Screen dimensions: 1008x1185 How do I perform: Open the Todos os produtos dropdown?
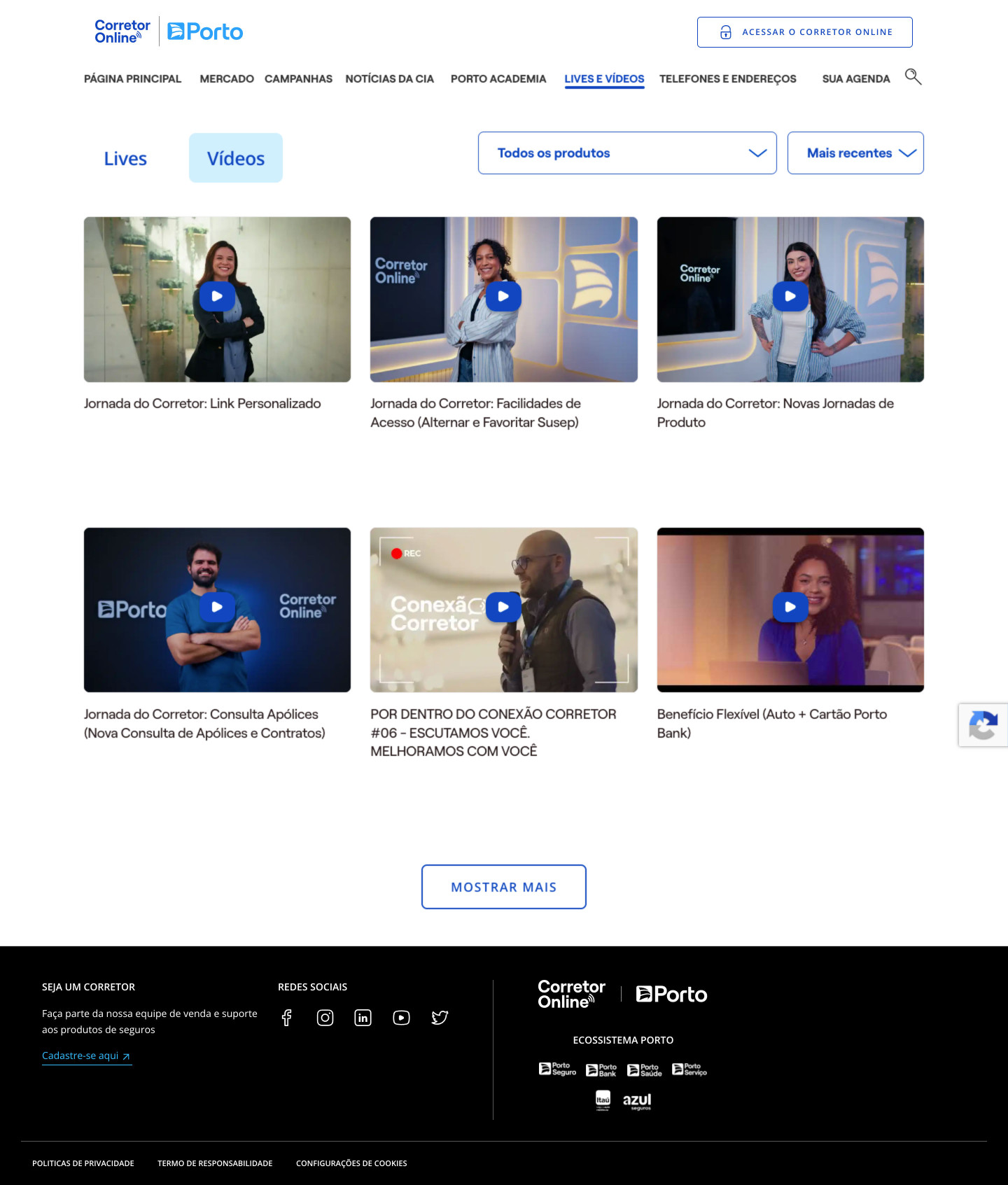627,153
